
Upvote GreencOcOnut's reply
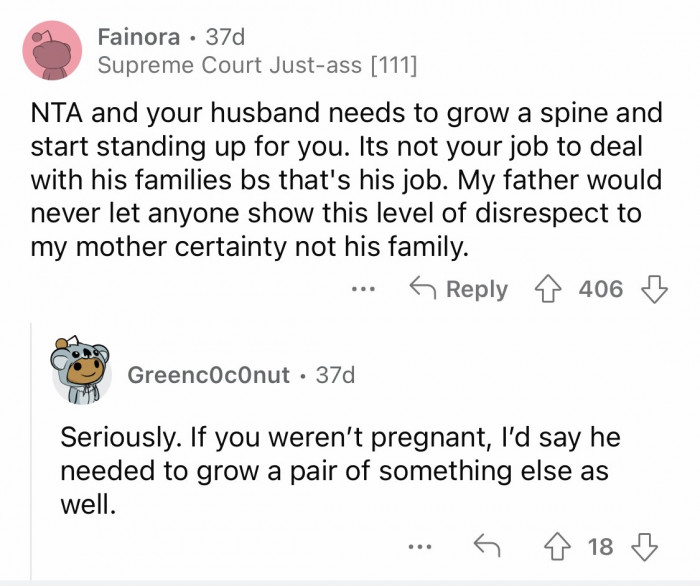click(x=559, y=546)
